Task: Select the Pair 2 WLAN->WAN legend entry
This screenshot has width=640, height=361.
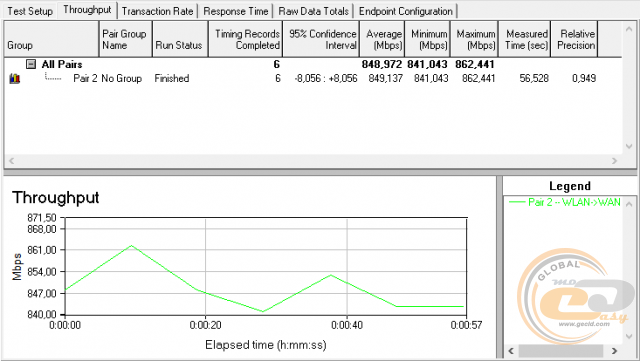Action: click(x=565, y=202)
